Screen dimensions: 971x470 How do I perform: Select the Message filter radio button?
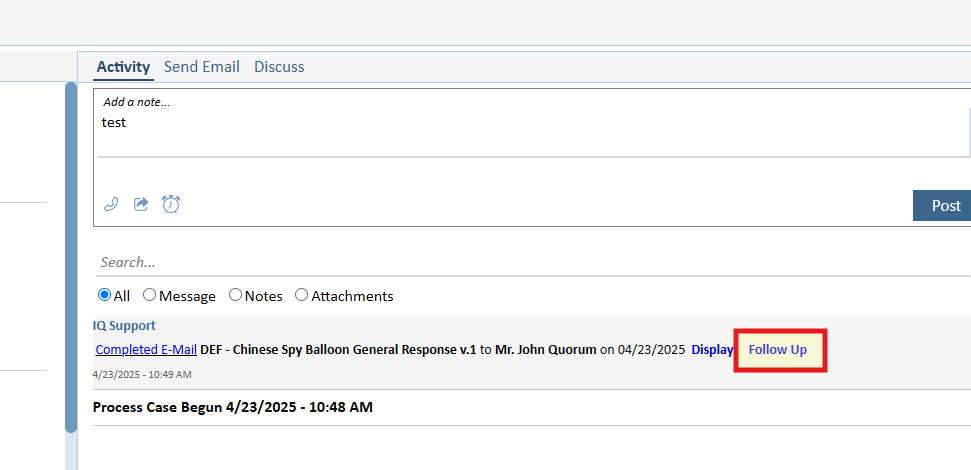coord(149,295)
